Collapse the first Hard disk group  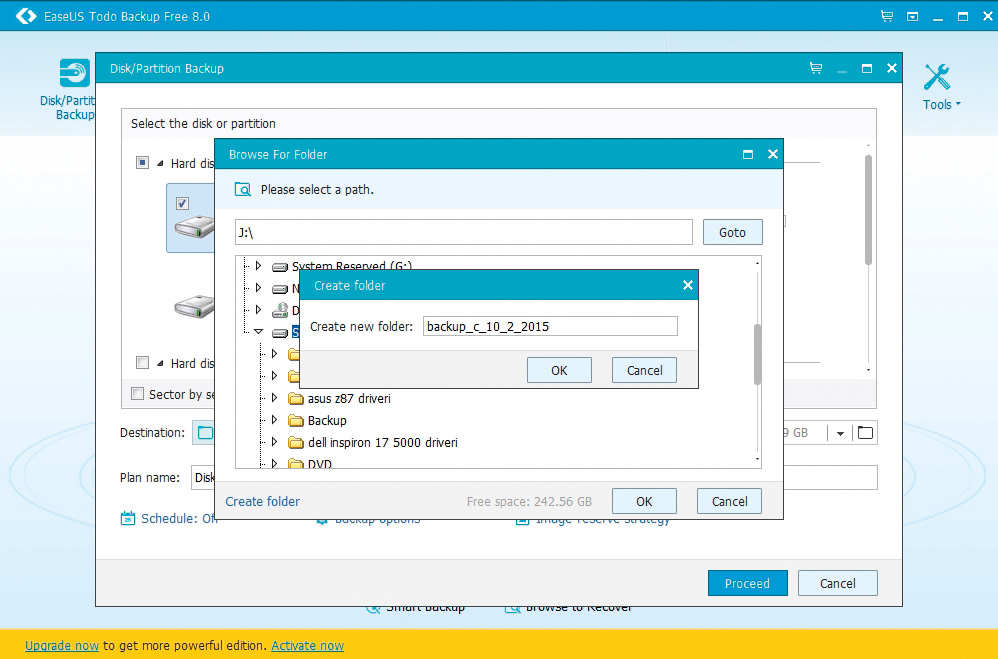160,164
